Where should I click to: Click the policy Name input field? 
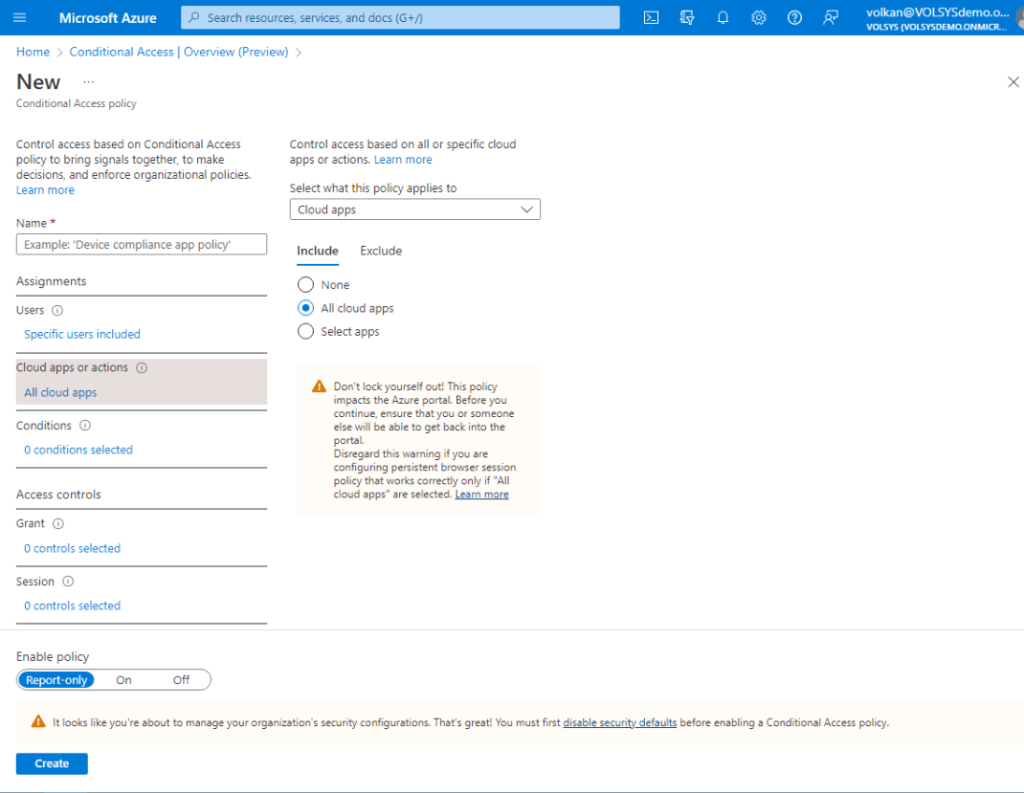[x=142, y=245]
